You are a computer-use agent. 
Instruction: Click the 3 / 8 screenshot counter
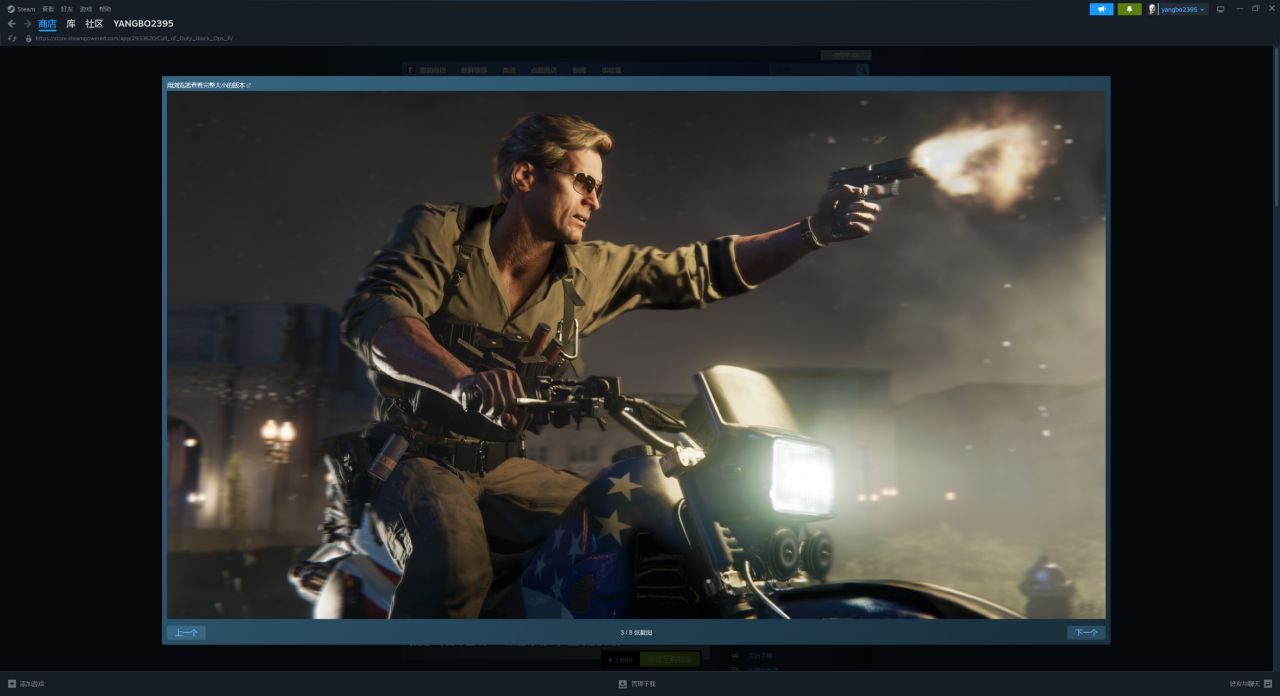[x=636, y=632]
